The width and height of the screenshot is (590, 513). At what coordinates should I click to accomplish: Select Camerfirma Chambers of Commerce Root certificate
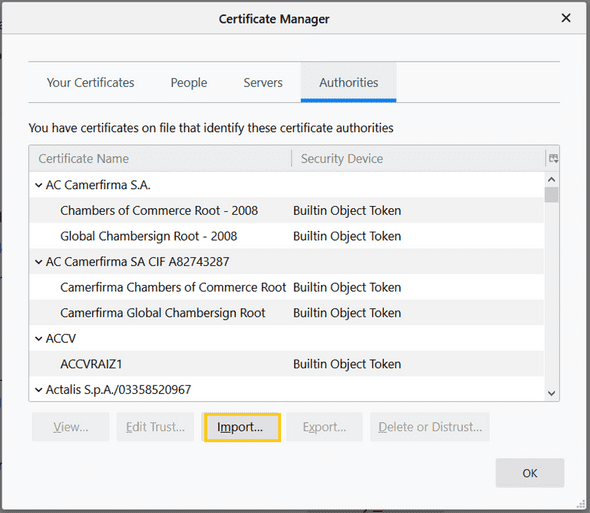coord(173,288)
